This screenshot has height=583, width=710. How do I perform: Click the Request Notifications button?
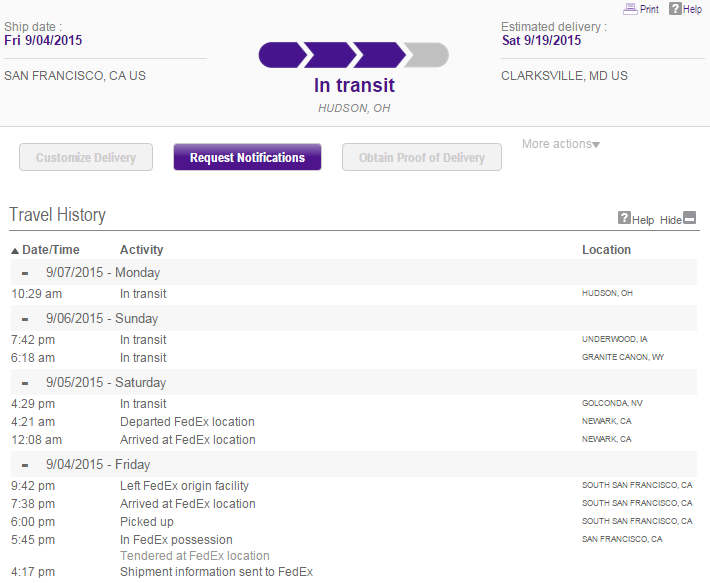coord(247,157)
